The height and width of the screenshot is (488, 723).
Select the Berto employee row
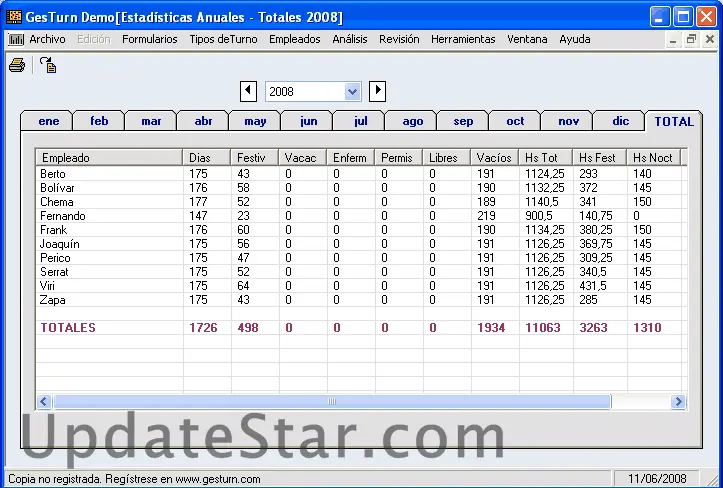[361, 174]
